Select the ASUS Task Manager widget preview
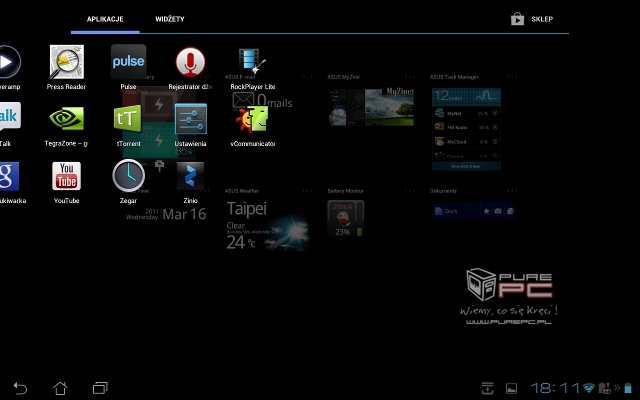Screen dimensions: 640x400 pos(466,129)
